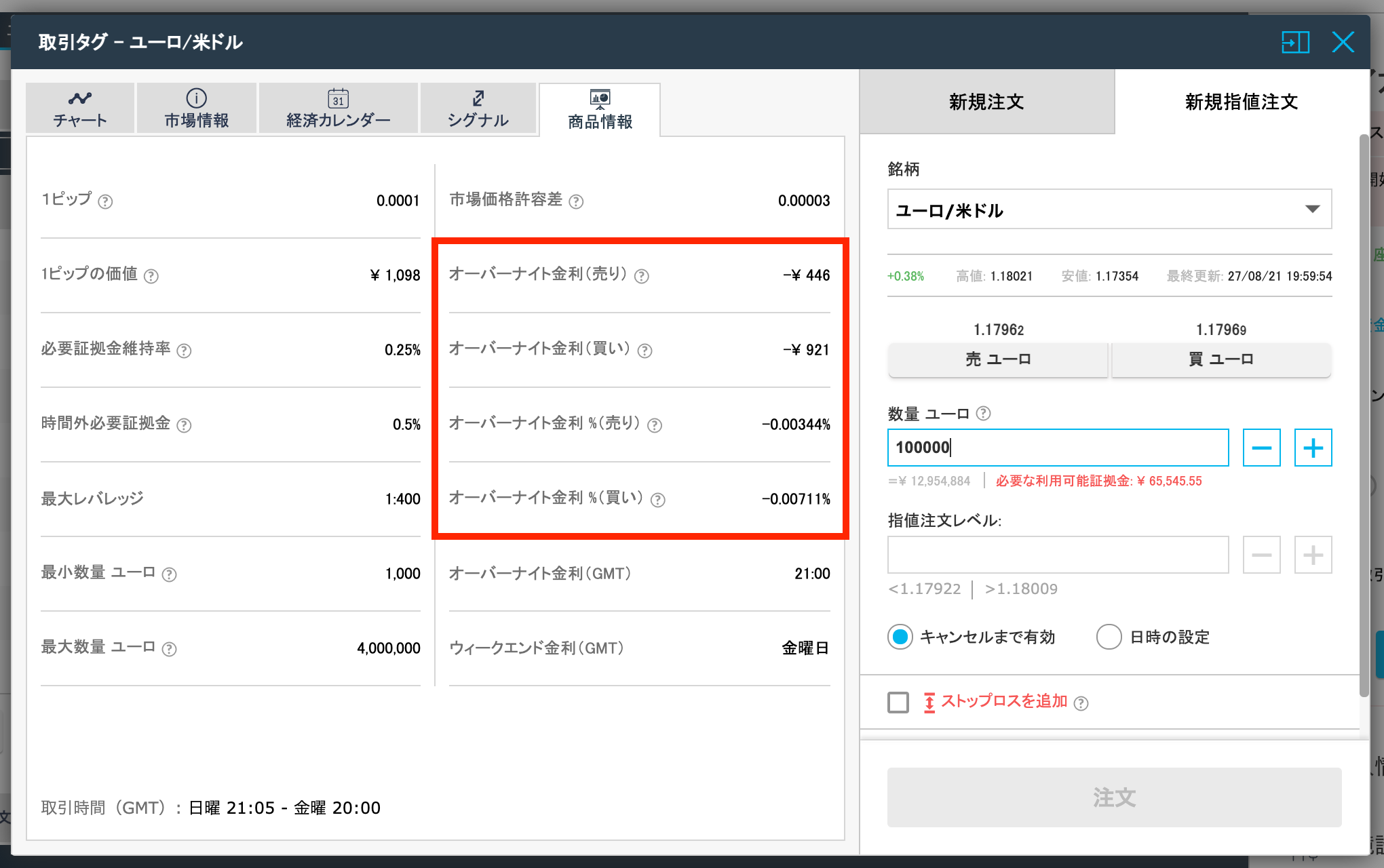Select the 商品情報 product info icon tab
1384x868 pixels.
pos(598,100)
